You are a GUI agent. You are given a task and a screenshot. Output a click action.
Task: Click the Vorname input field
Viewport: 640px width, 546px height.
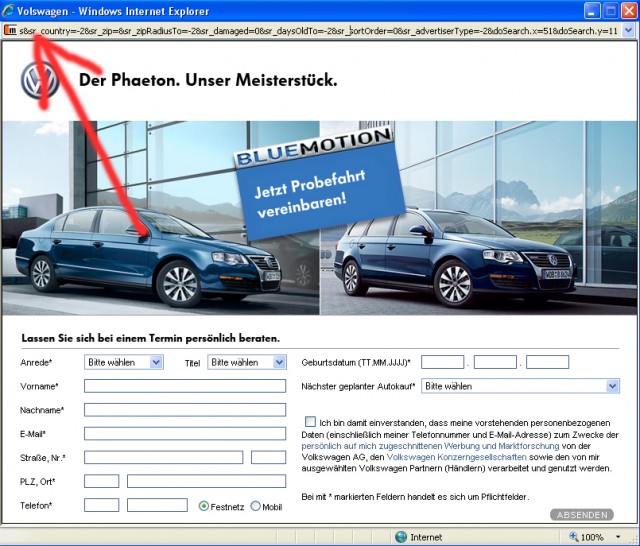click(185, 386)
